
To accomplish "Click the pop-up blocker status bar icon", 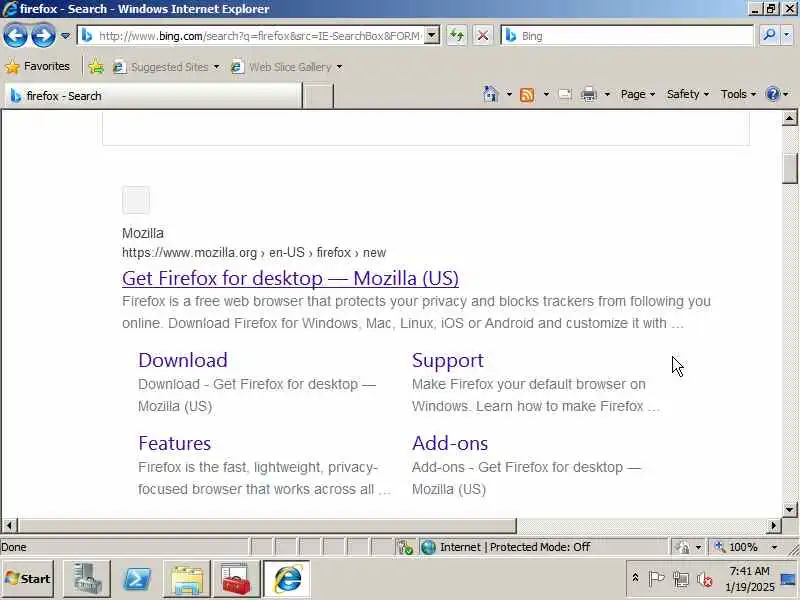I will (406, 547).
